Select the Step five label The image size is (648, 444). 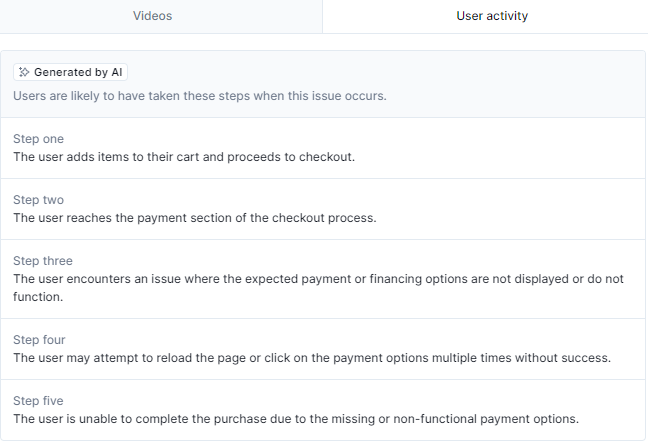point(38,401)
